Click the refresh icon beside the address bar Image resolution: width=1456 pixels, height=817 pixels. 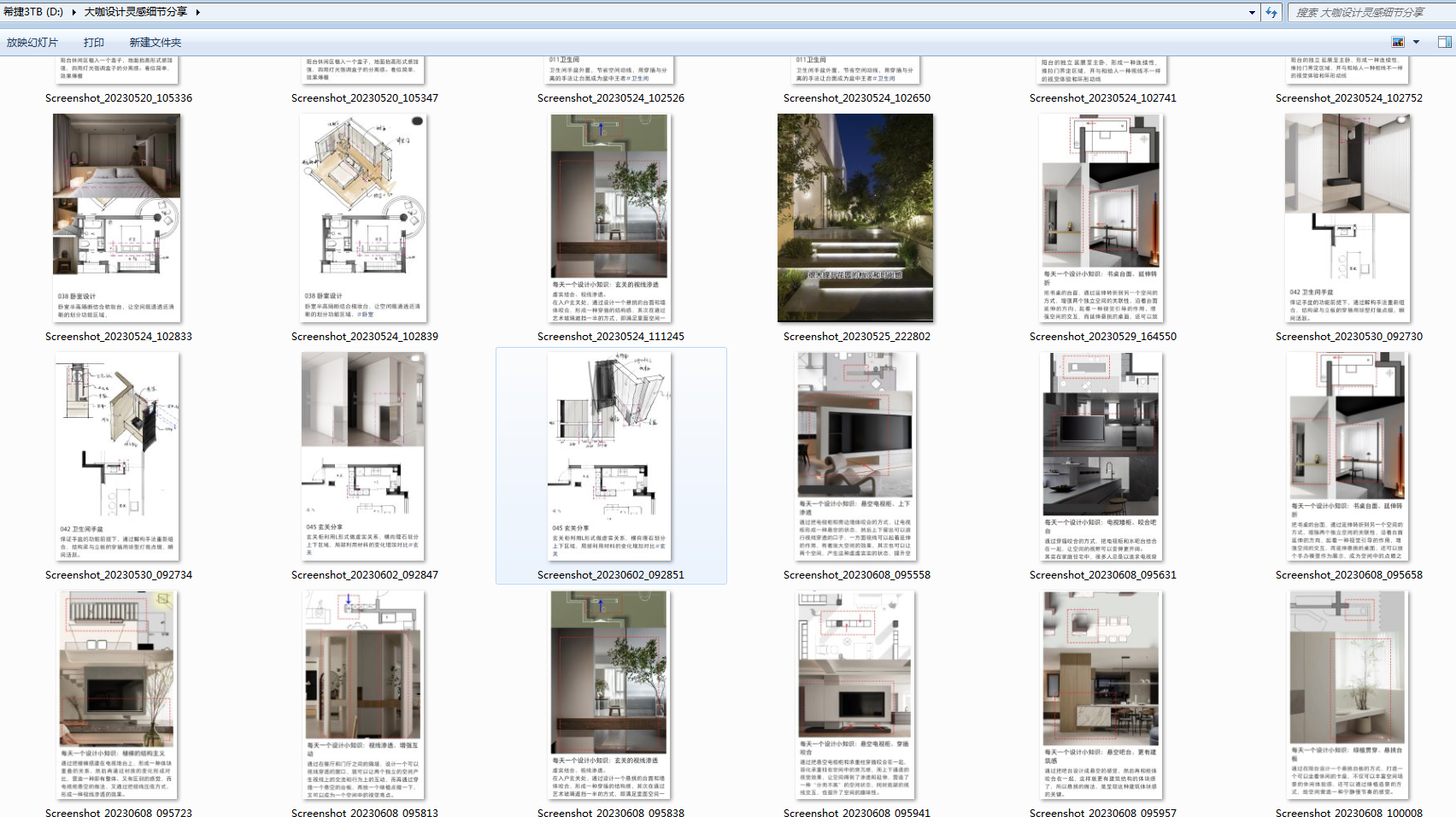pos(1271,12)
